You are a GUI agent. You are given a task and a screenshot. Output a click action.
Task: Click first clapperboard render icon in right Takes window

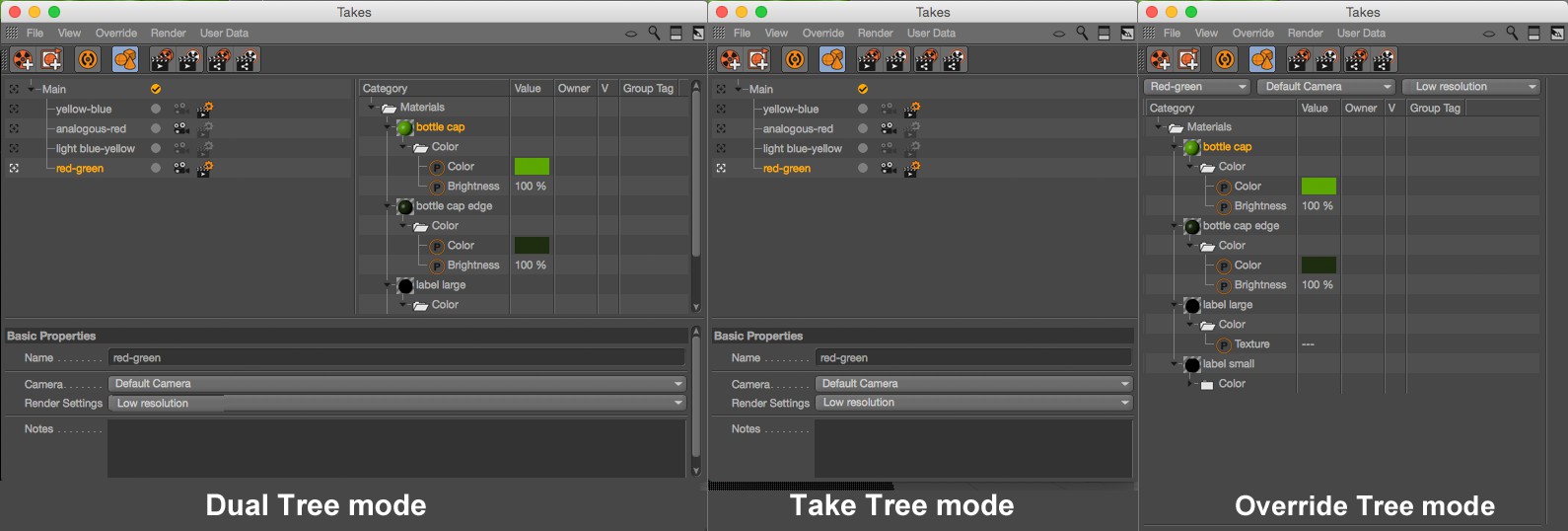[1299, 59]
